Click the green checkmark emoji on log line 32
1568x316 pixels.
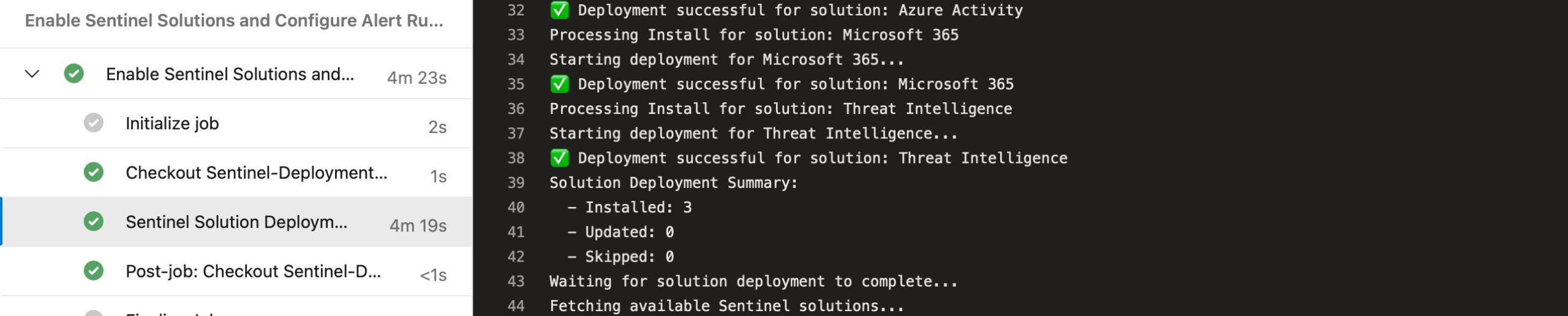559,10
